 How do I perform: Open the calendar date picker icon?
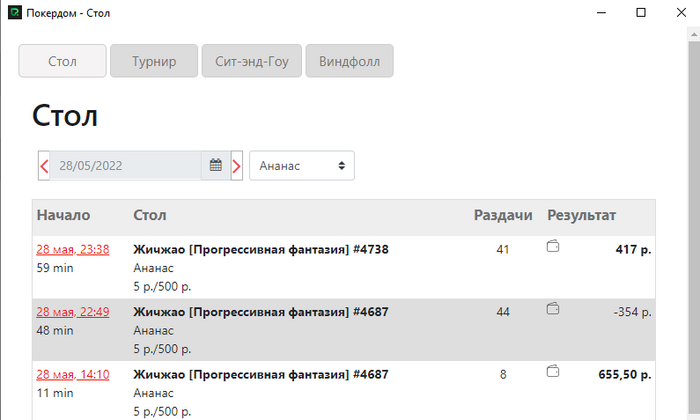point(216,166)
